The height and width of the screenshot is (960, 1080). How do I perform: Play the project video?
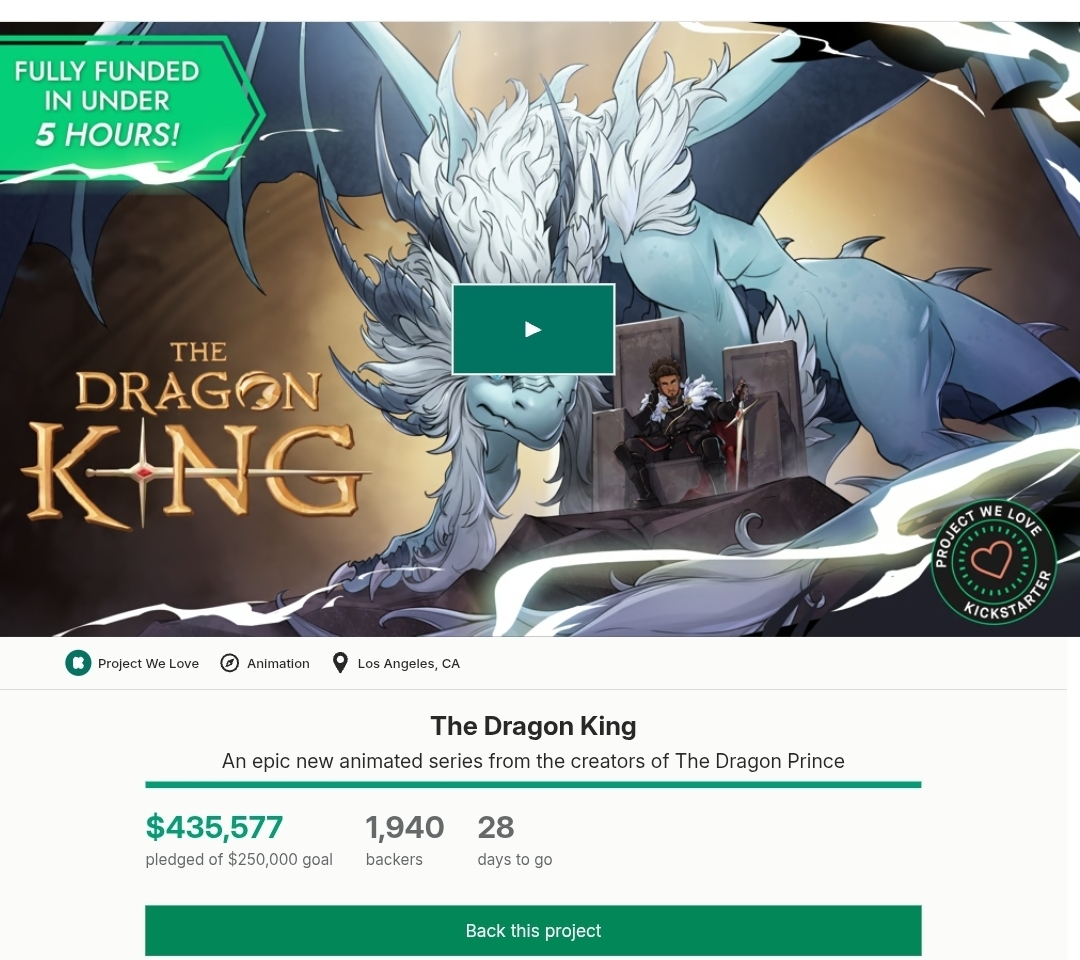pyautogui.click(x=533, y=329)
